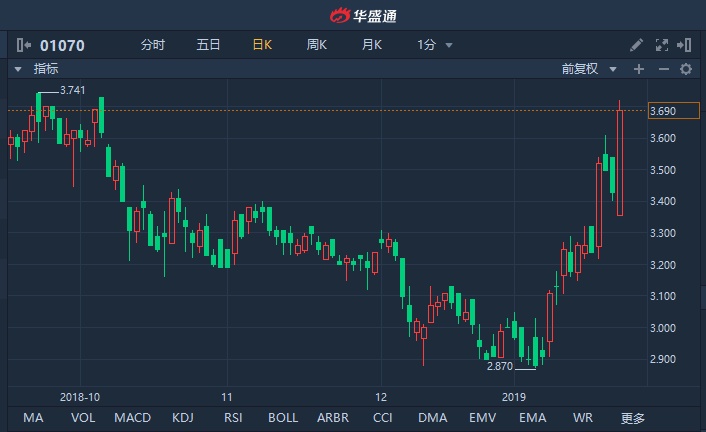Image resolution: width=706 pixels, height=432 pixels.
Task: Open the 前复权 adjustment dropdown
Action: [x=586, y=69]
